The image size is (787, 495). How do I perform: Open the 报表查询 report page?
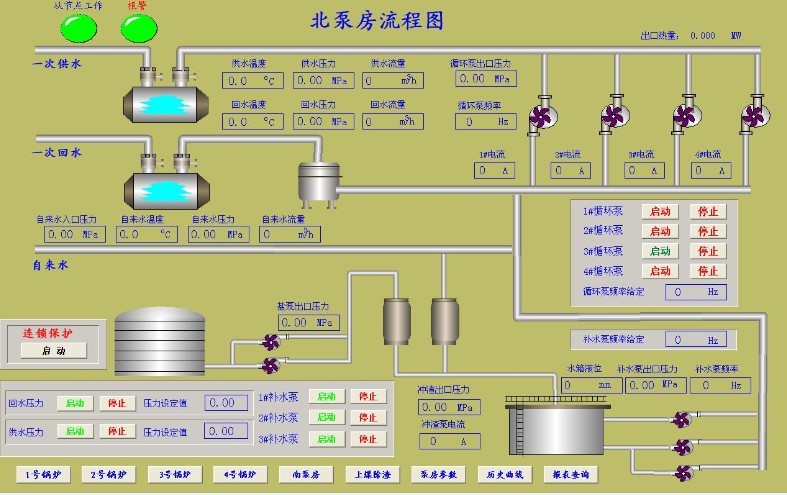(571, 474)
